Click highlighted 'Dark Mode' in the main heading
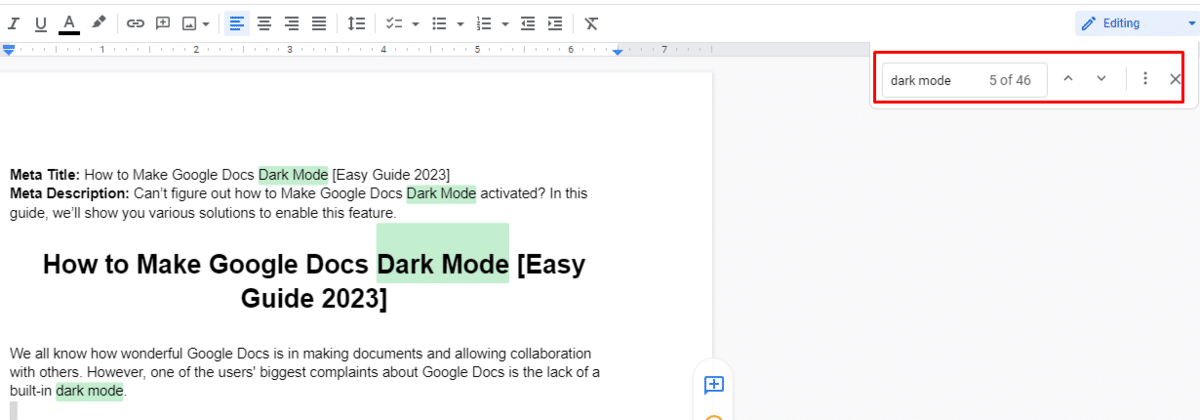 pos(443,265)
